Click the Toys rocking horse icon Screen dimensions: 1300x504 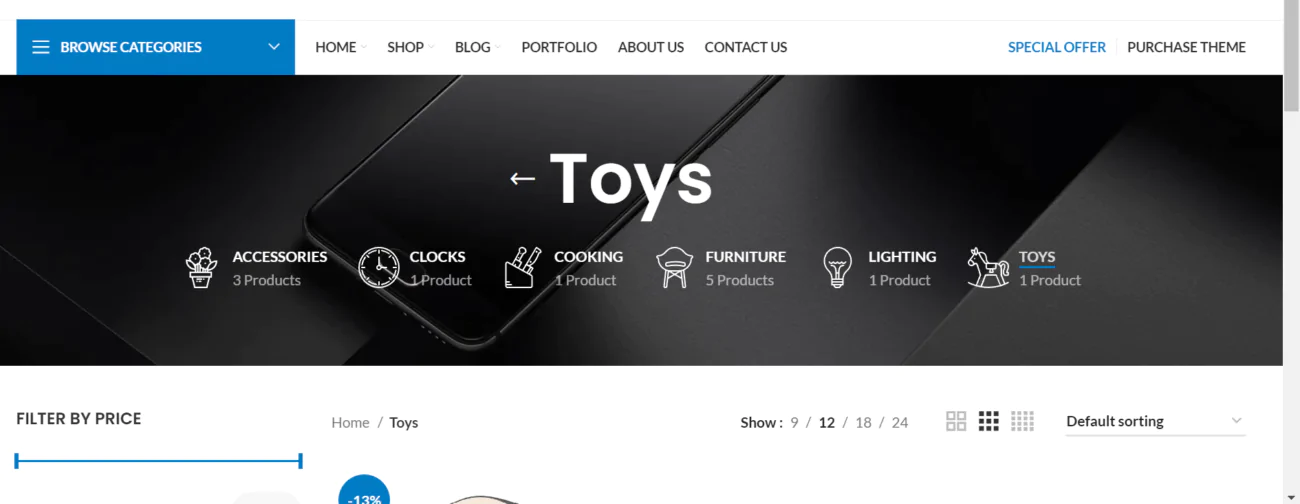point(988,268)
